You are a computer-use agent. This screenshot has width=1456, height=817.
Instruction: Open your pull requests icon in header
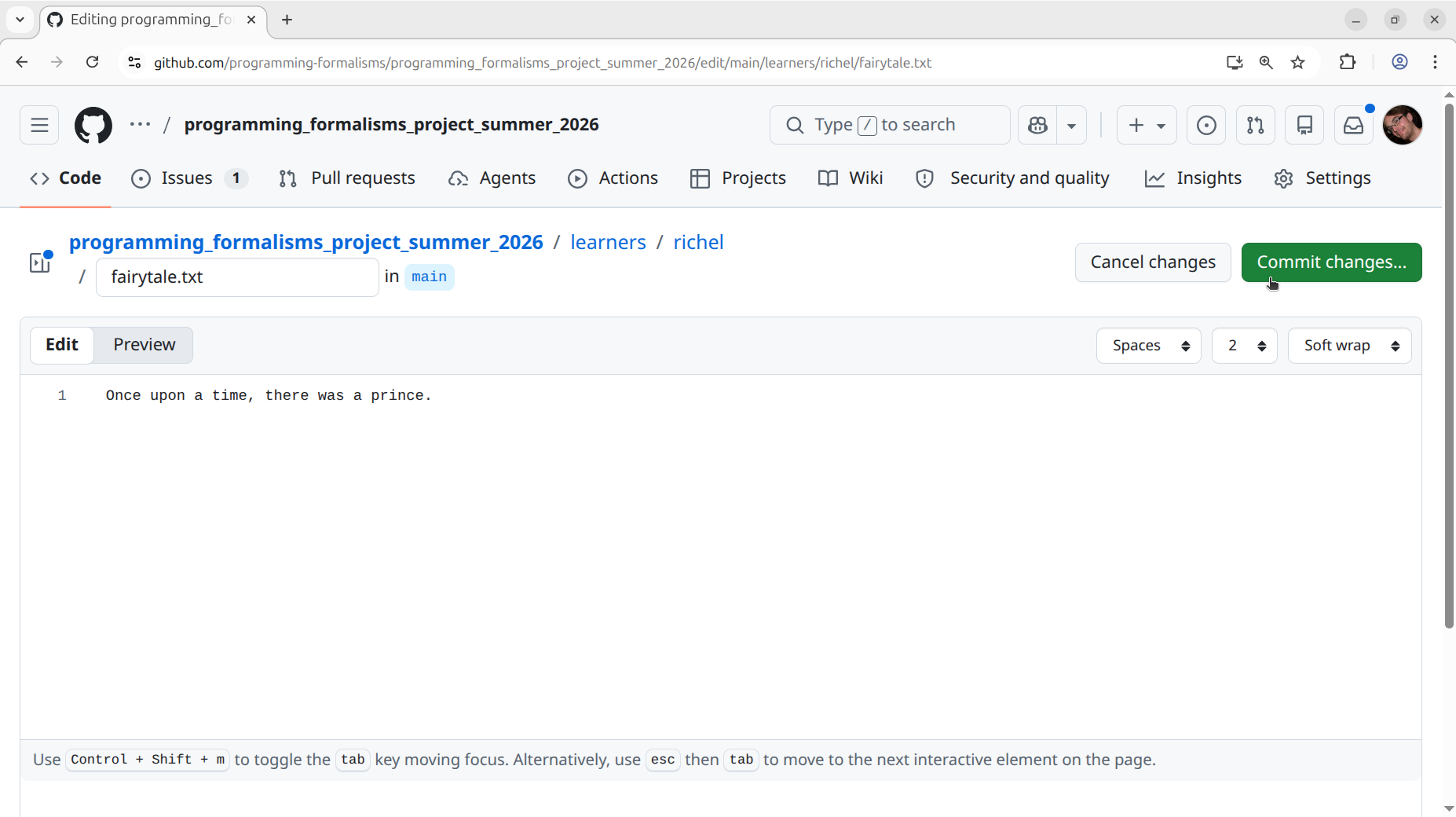pos(1255,125)
